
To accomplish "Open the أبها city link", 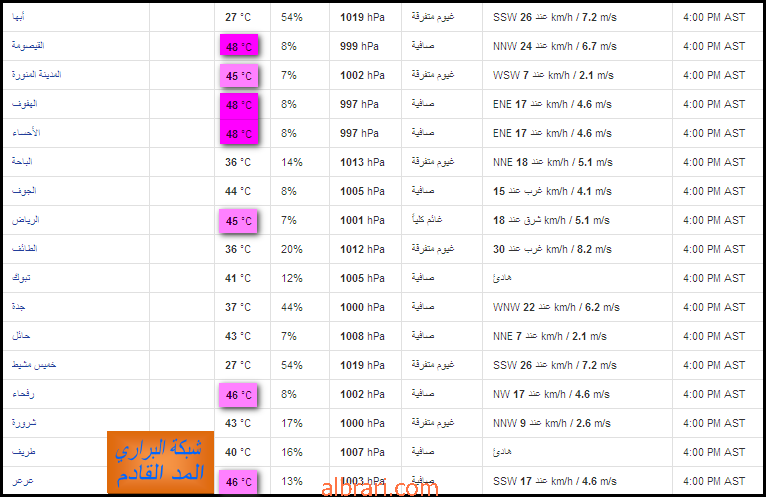I will tap(18, 17).
